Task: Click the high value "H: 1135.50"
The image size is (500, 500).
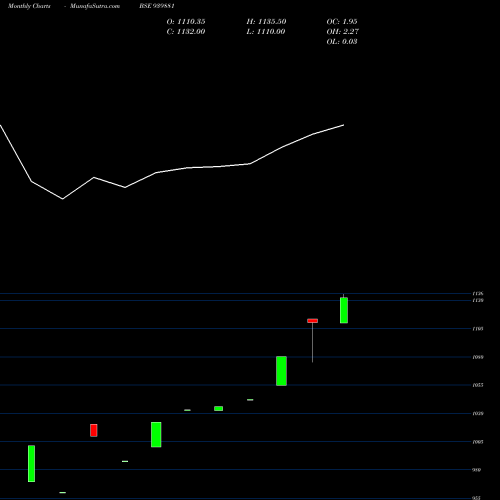Action: click(266, 22)
